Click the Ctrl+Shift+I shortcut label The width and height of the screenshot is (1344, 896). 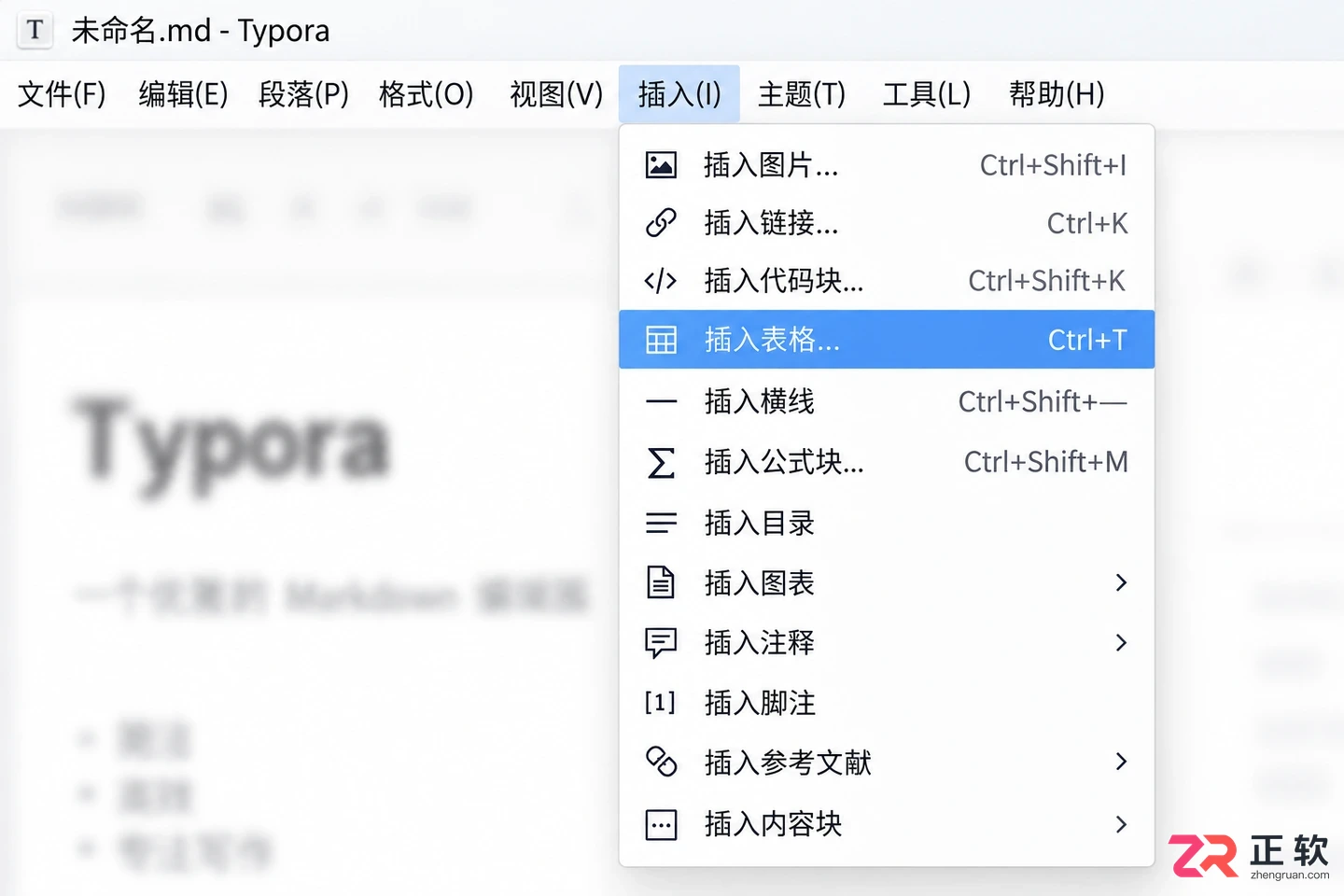[1053, 165]
